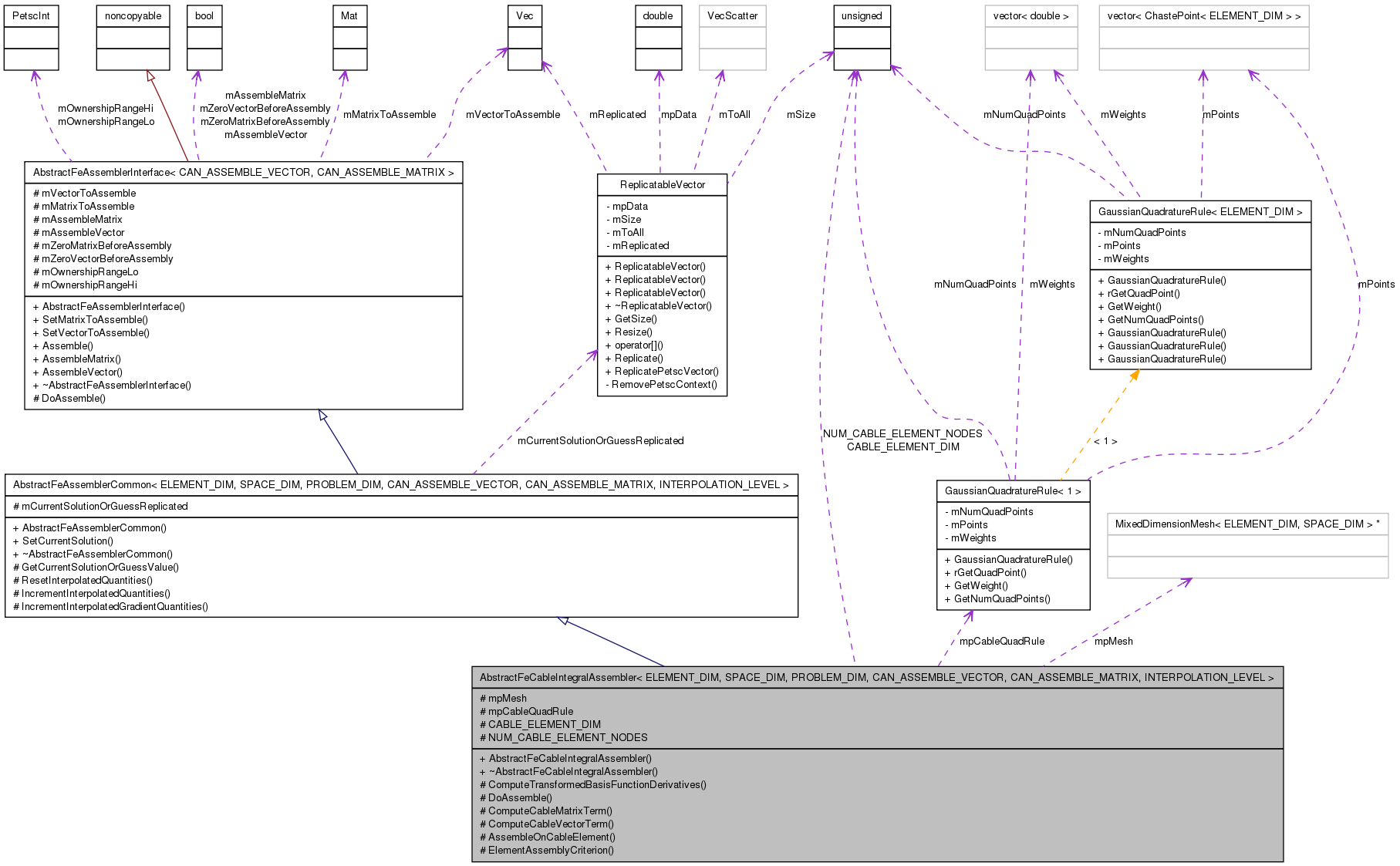
Task: Click GetWeight() in GaussianQuadratureRule< 1 >
Action: click(x=977, y=586)
